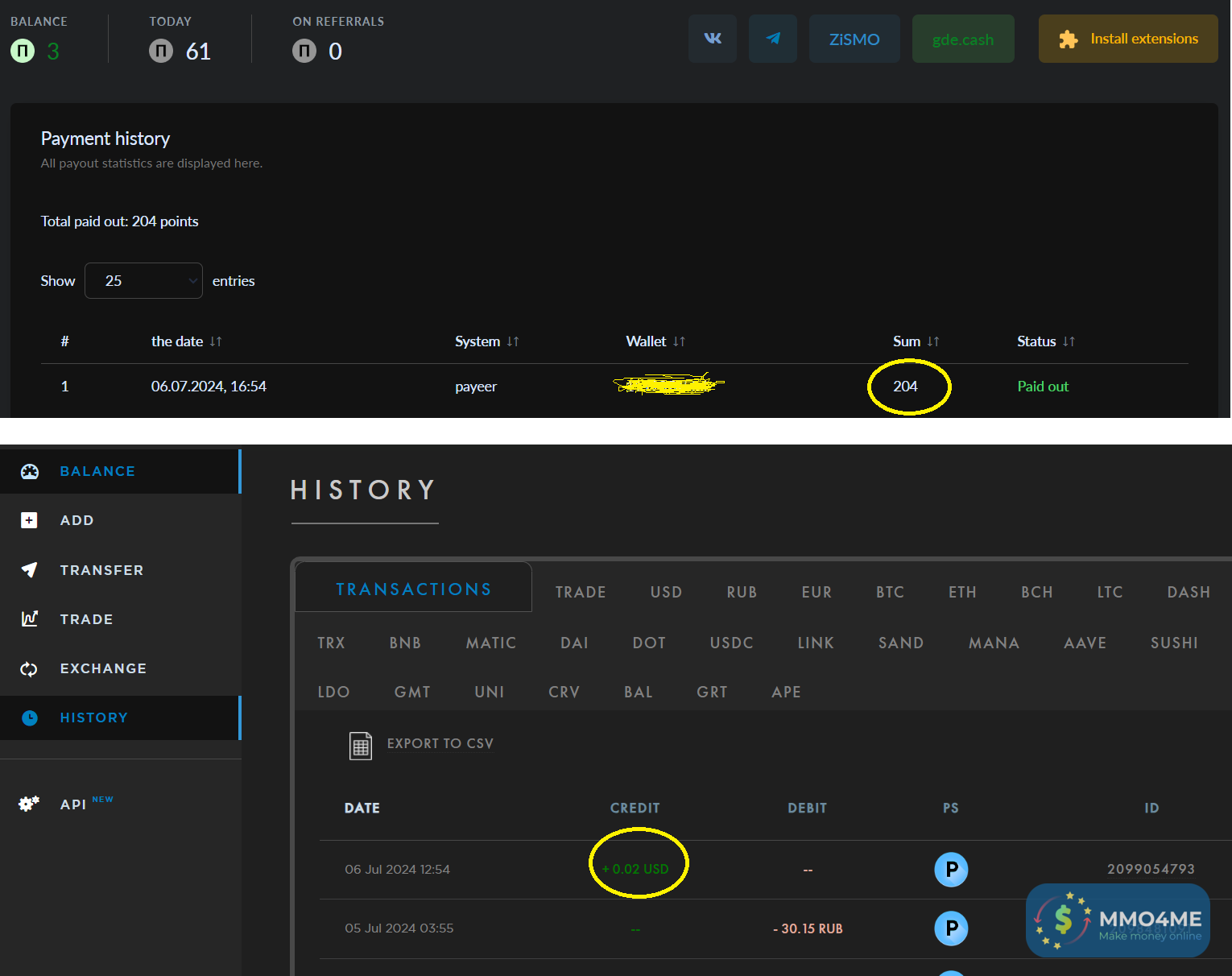Viewport: 1232px width, 976px height.
Task: Click the Balance dashboard icon in sidebar
Action: click(30, 472)
